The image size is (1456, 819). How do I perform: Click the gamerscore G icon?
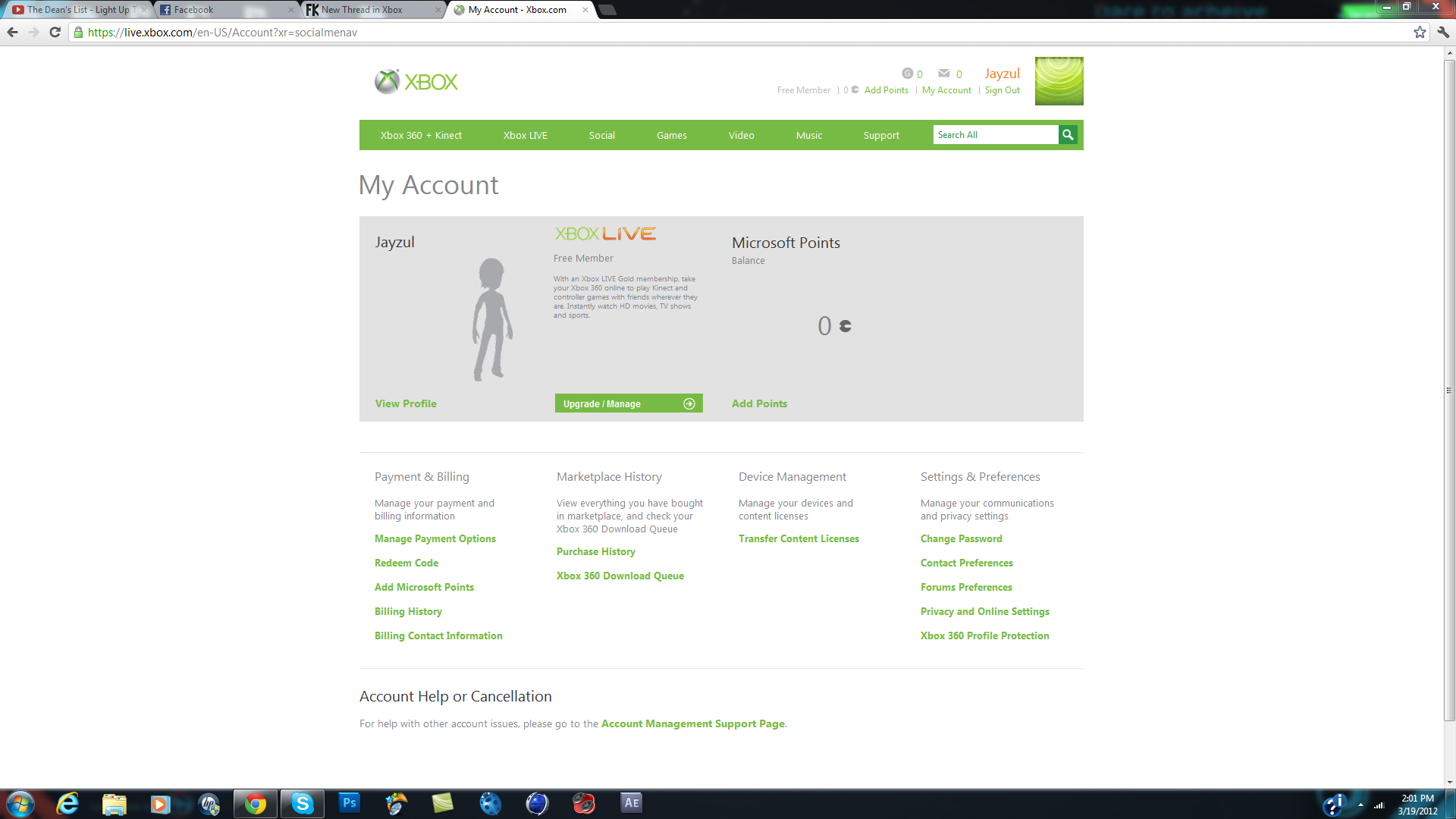(907, 74)
